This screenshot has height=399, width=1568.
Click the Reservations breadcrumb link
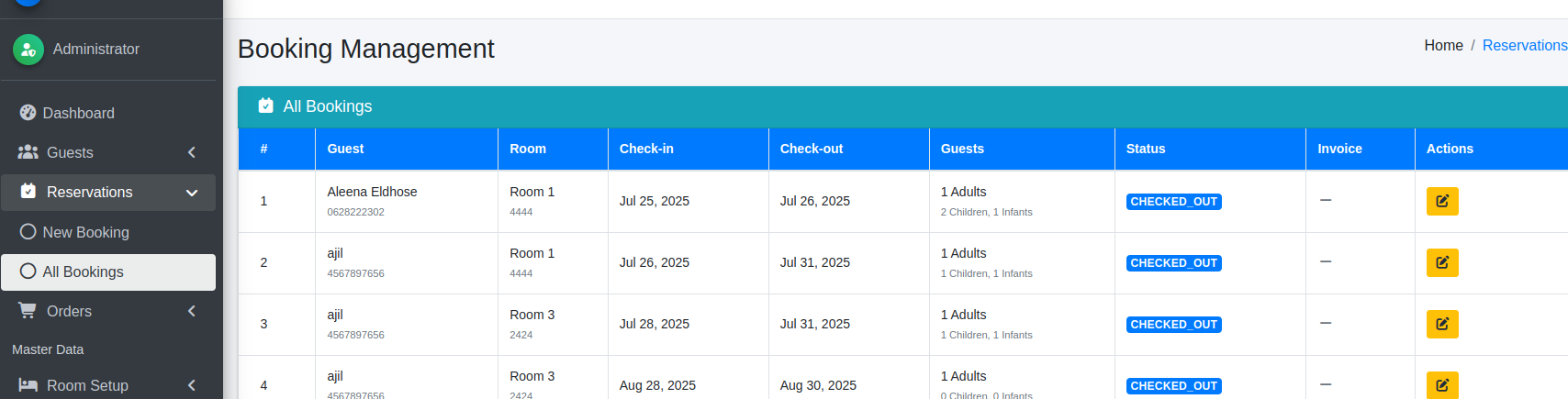coord(1525,45)
